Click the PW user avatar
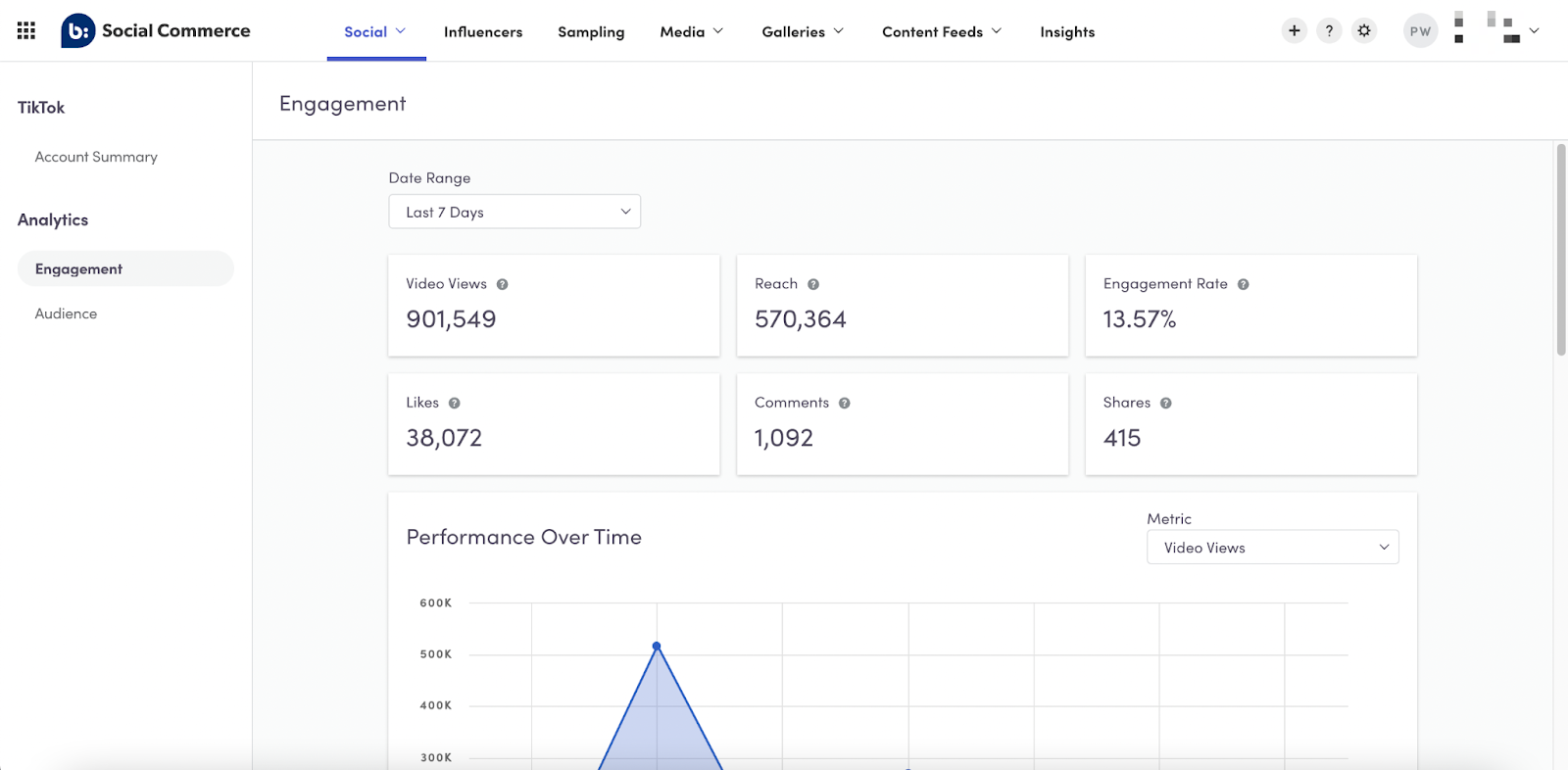1568x770 pixels. [x=1420, y=31]
